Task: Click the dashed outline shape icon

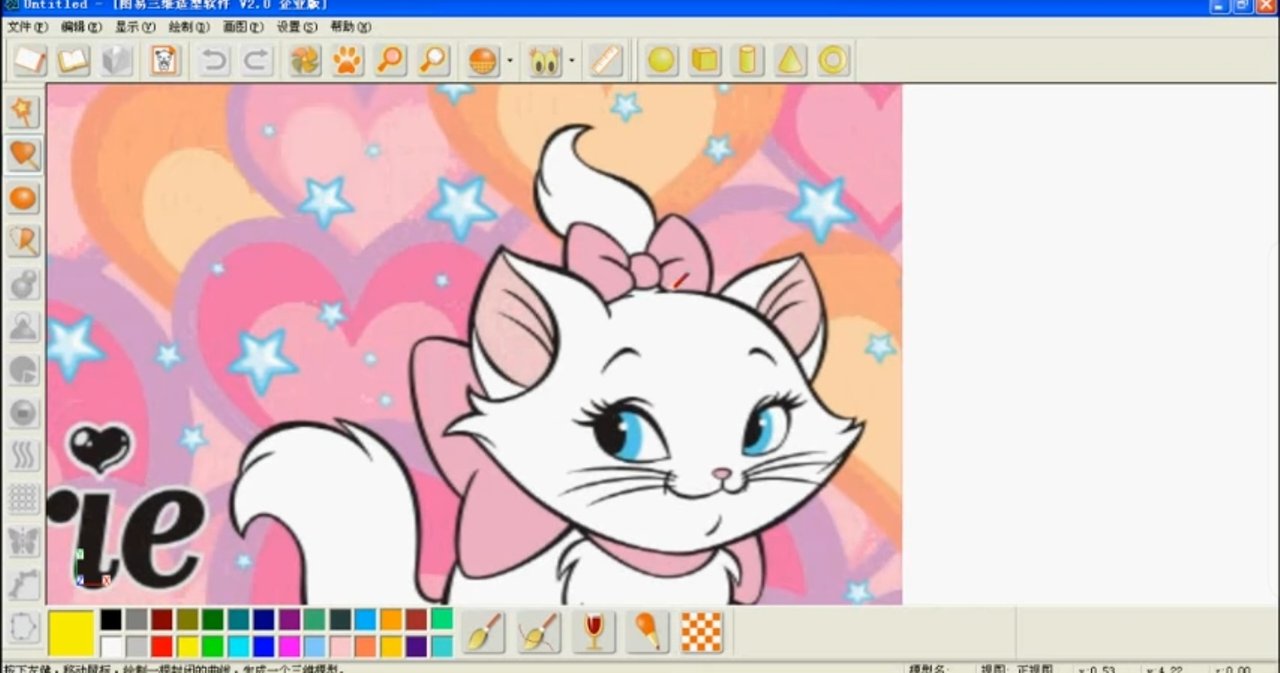Action: tap(23, 629)
